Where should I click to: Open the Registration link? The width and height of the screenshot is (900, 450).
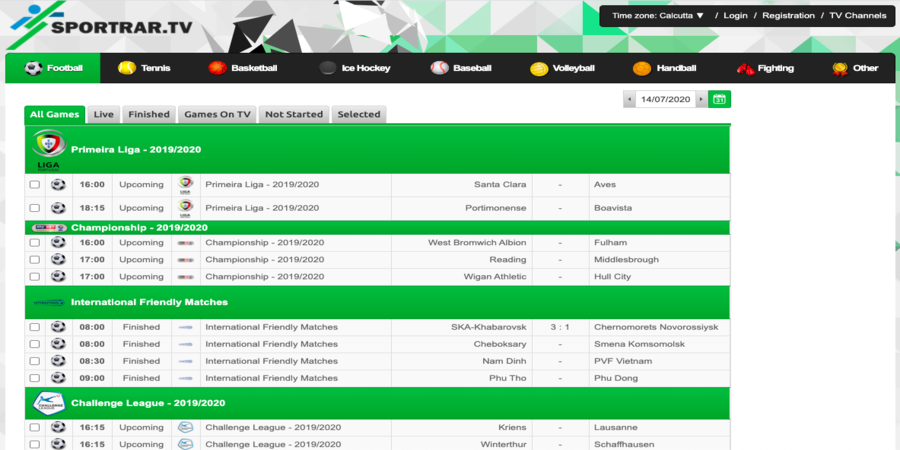(788, 15)
